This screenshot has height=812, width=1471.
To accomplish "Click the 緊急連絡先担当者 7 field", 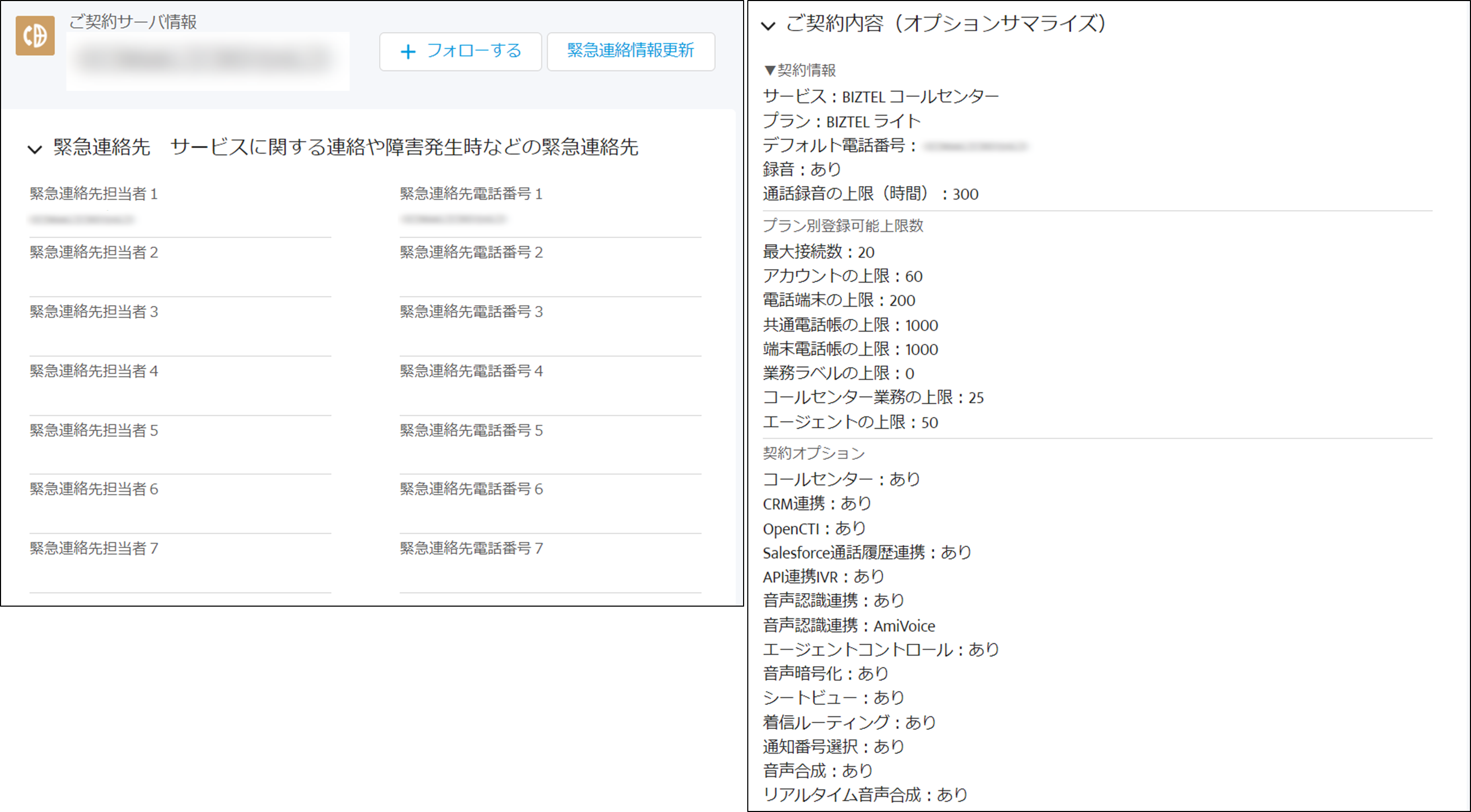I will click(x=180, y=565).
